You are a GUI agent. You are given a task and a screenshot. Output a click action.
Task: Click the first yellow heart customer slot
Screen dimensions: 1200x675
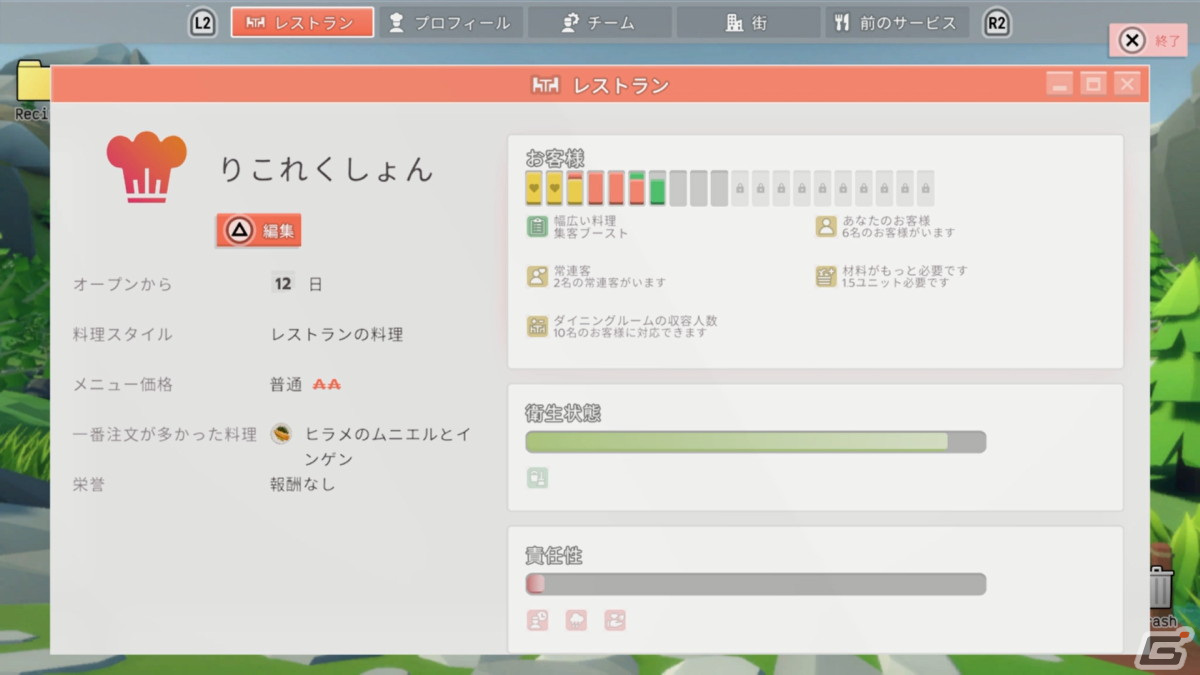coord(535,188)
